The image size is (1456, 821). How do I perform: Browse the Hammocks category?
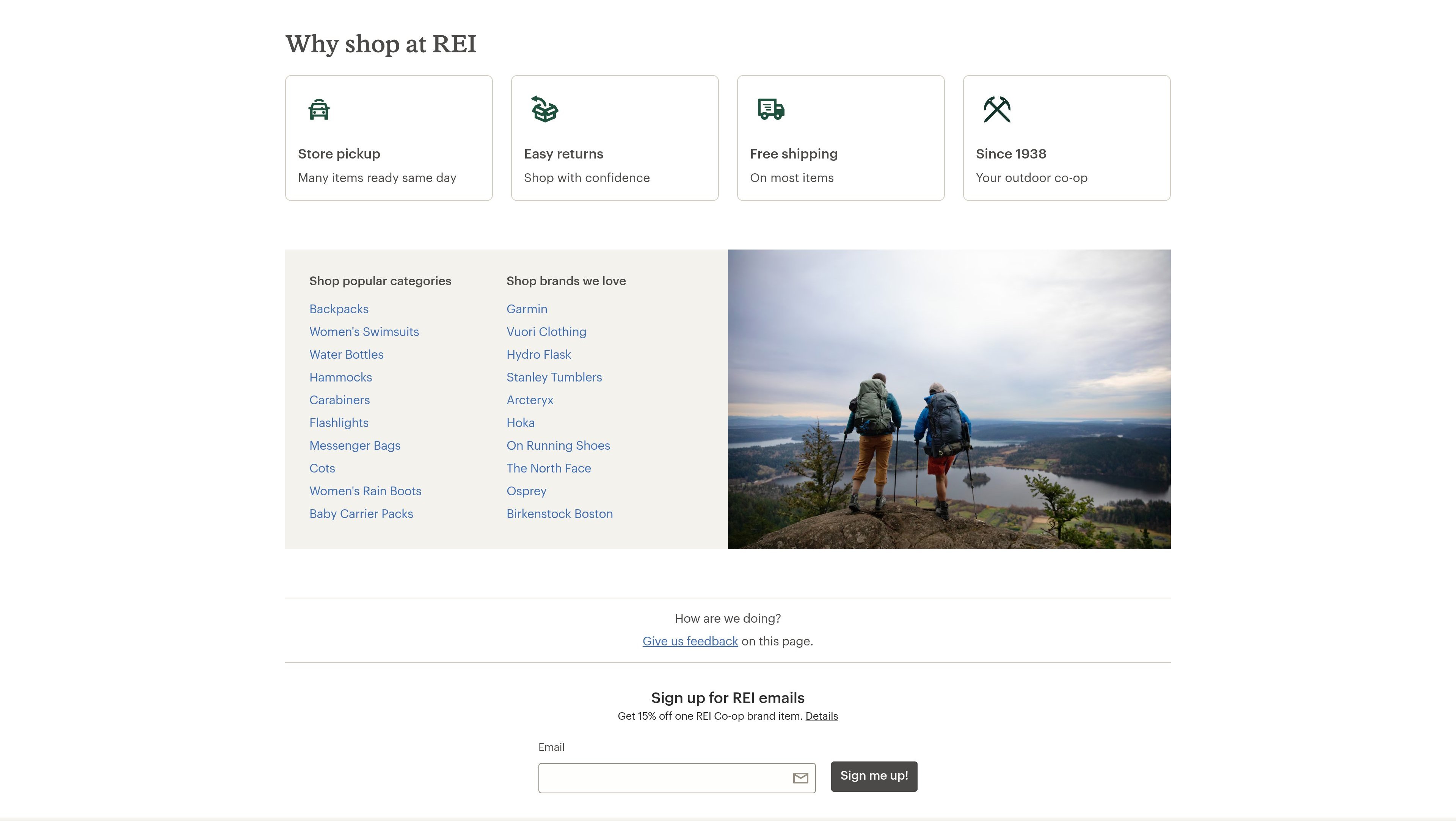coord(341,377)
